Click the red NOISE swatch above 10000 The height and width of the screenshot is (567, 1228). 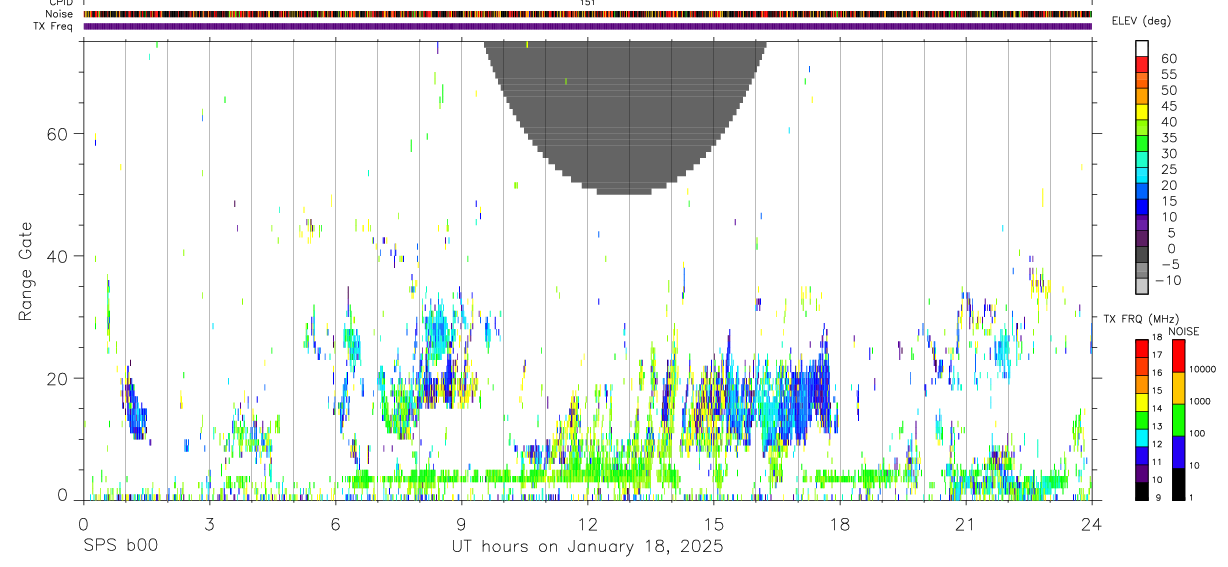click(1177, 355)
